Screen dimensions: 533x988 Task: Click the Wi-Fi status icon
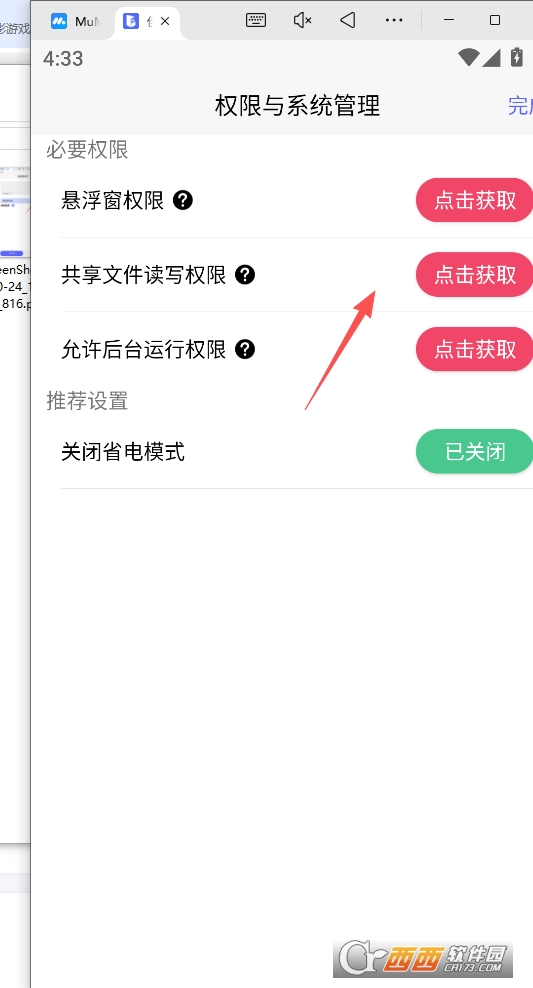pyautogui.click(x=468, y=58)
